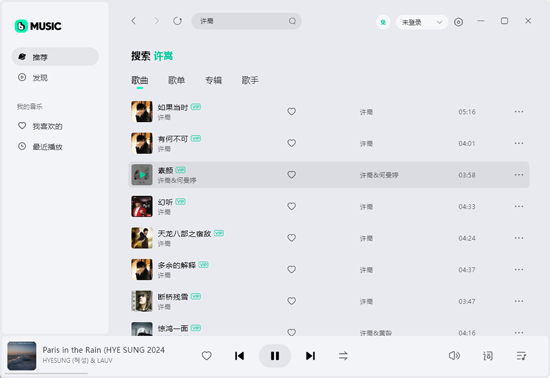
Task: Play 素颜 via its cover play icon
Action: click(x=142, y=175)
